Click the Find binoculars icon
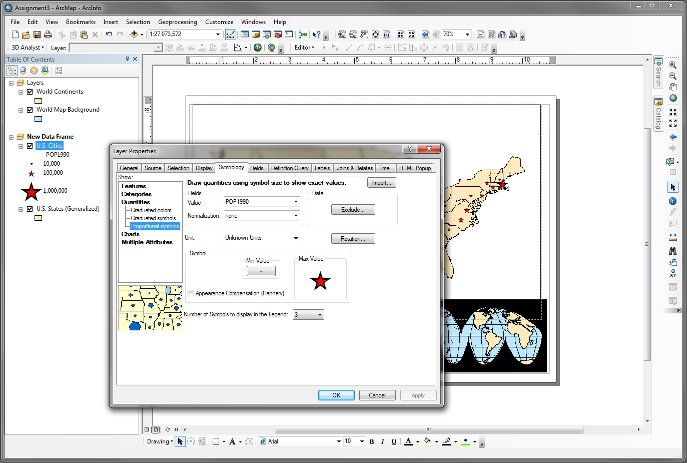 tap(673, 251)
